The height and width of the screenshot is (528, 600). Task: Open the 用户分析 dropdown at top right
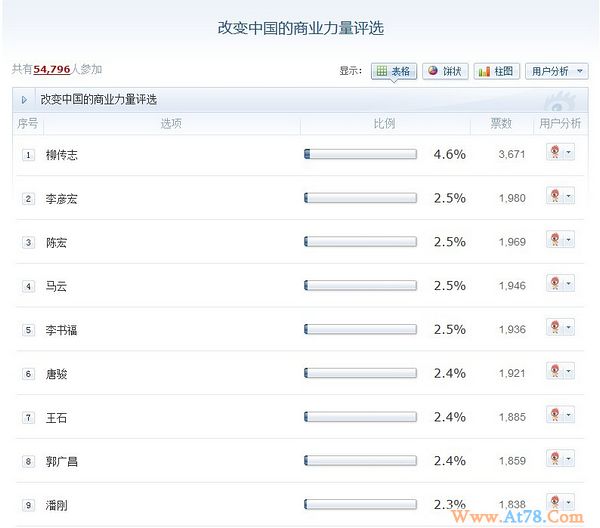pos(557,71)
